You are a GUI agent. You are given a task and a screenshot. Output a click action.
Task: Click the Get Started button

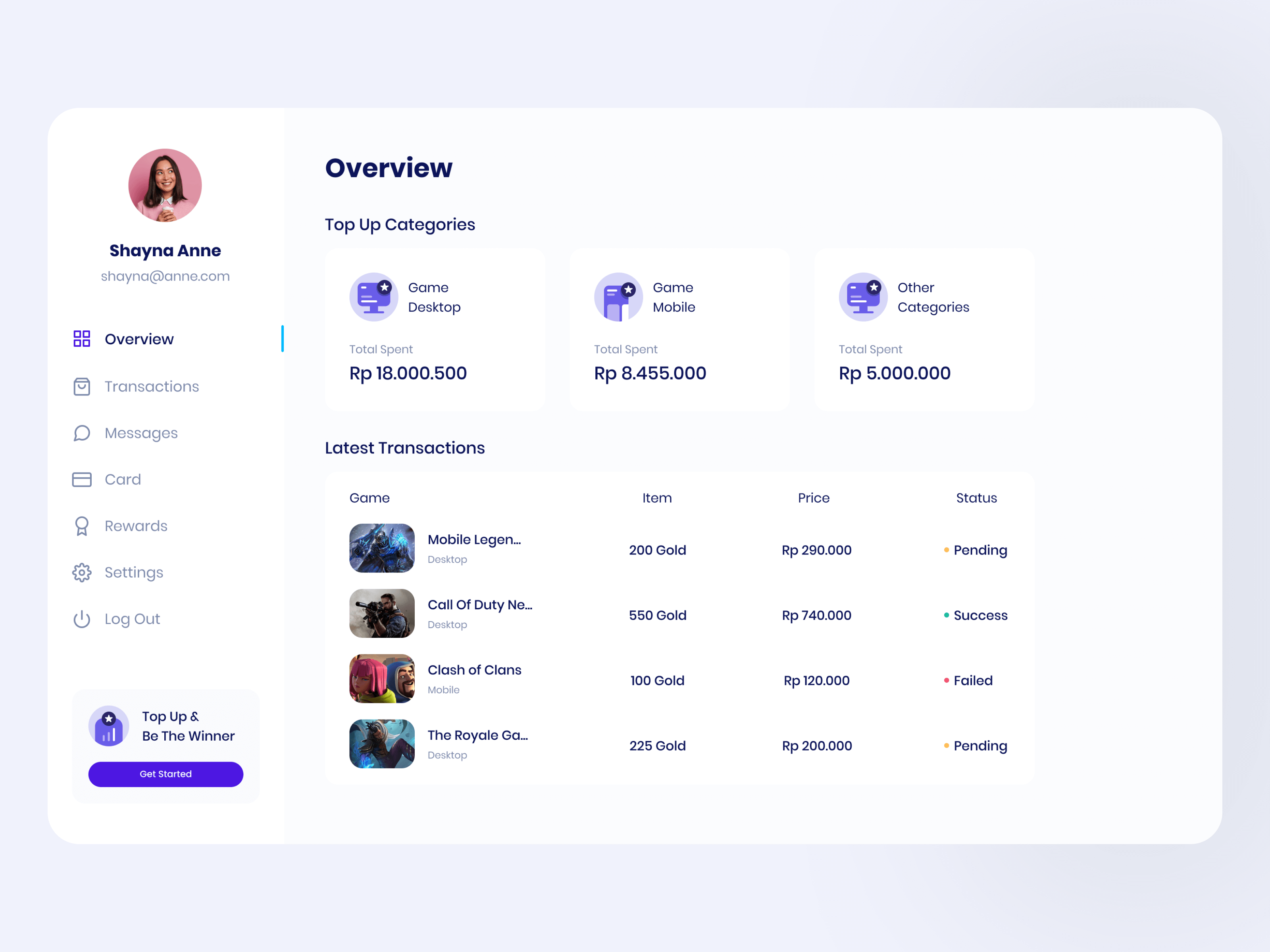pos(165,774)
